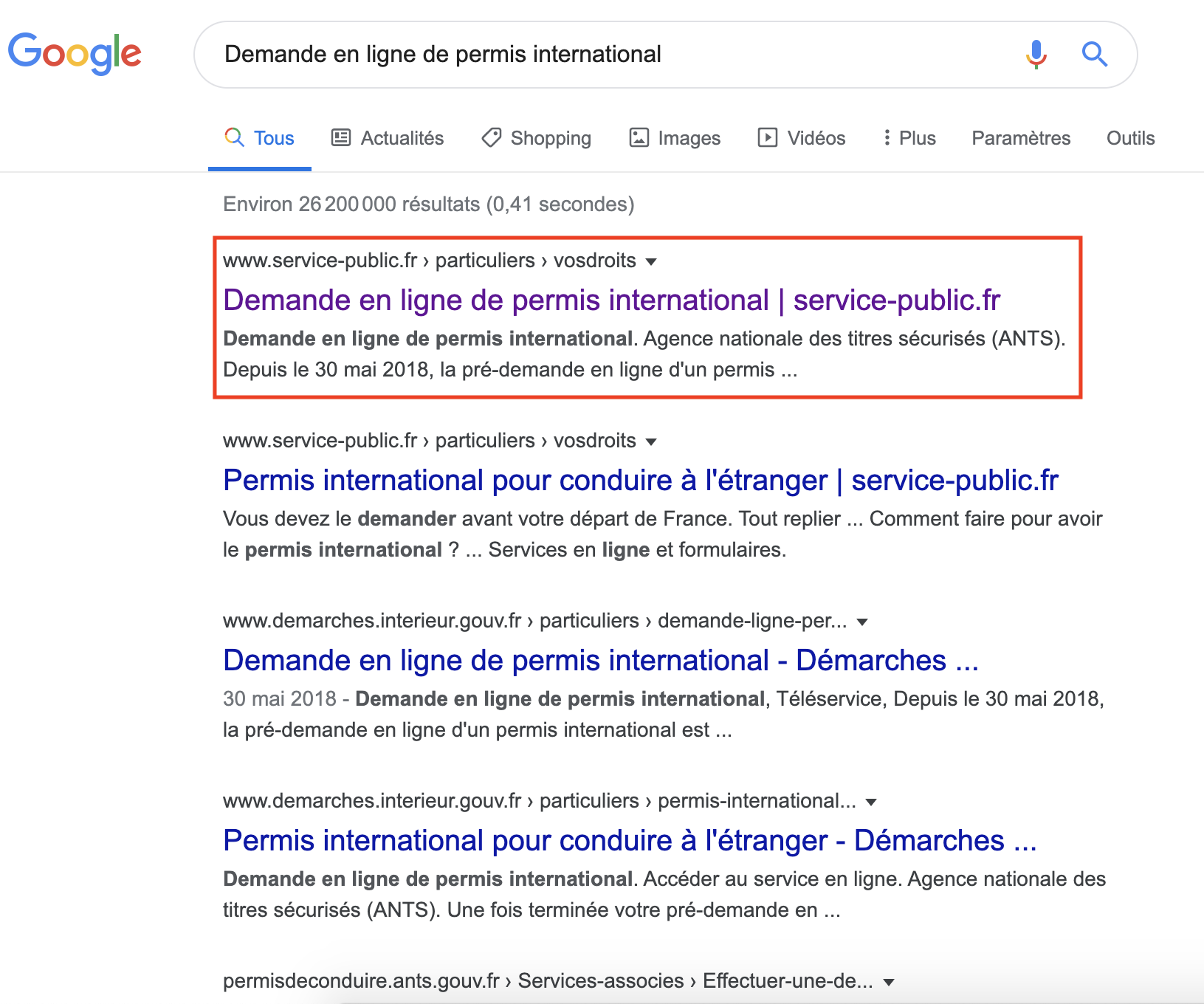
Task: Switch to the Images tab
Action: pos(675,138)
